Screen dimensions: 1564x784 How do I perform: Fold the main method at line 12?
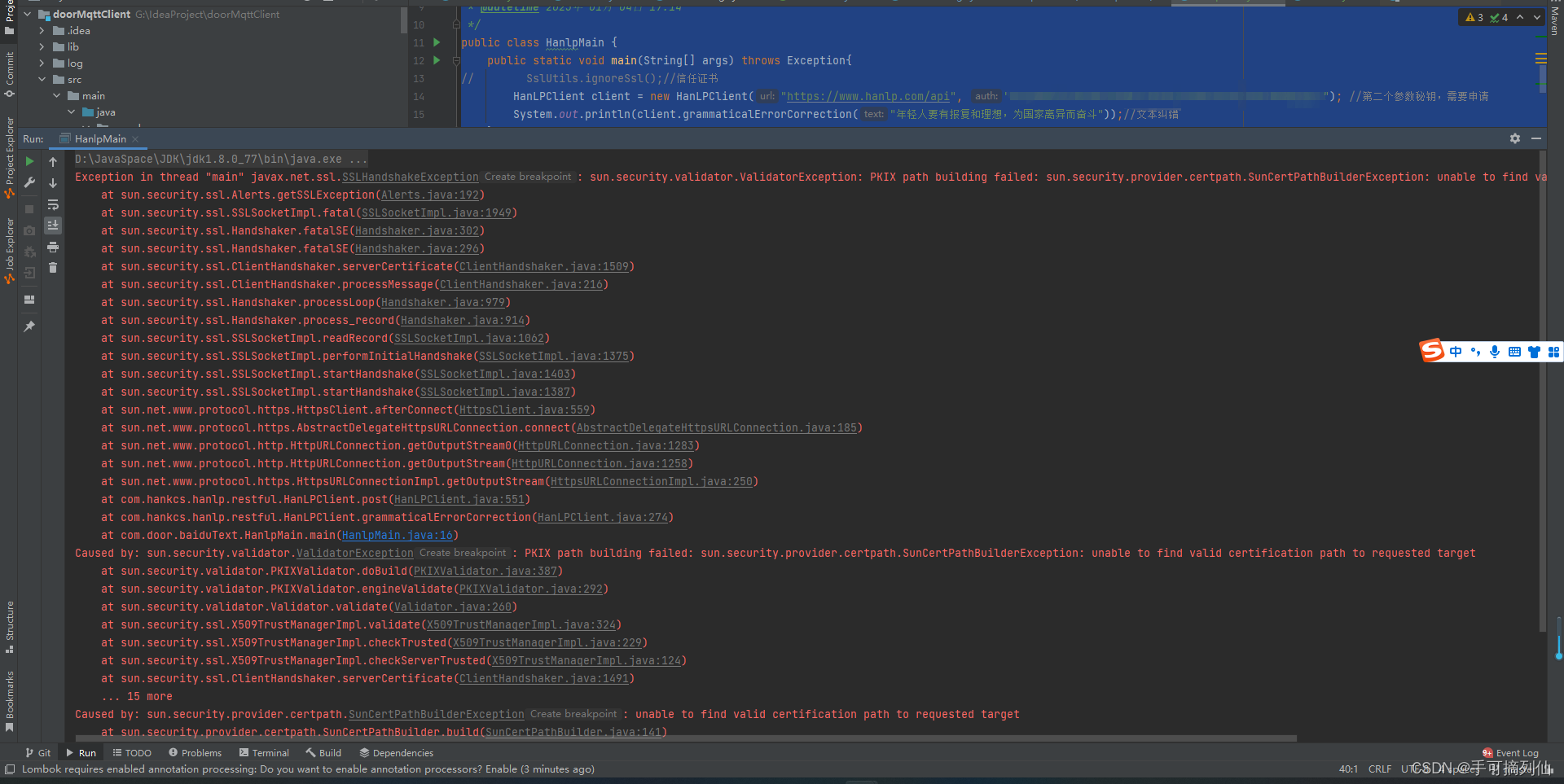[x=456, y=60]
